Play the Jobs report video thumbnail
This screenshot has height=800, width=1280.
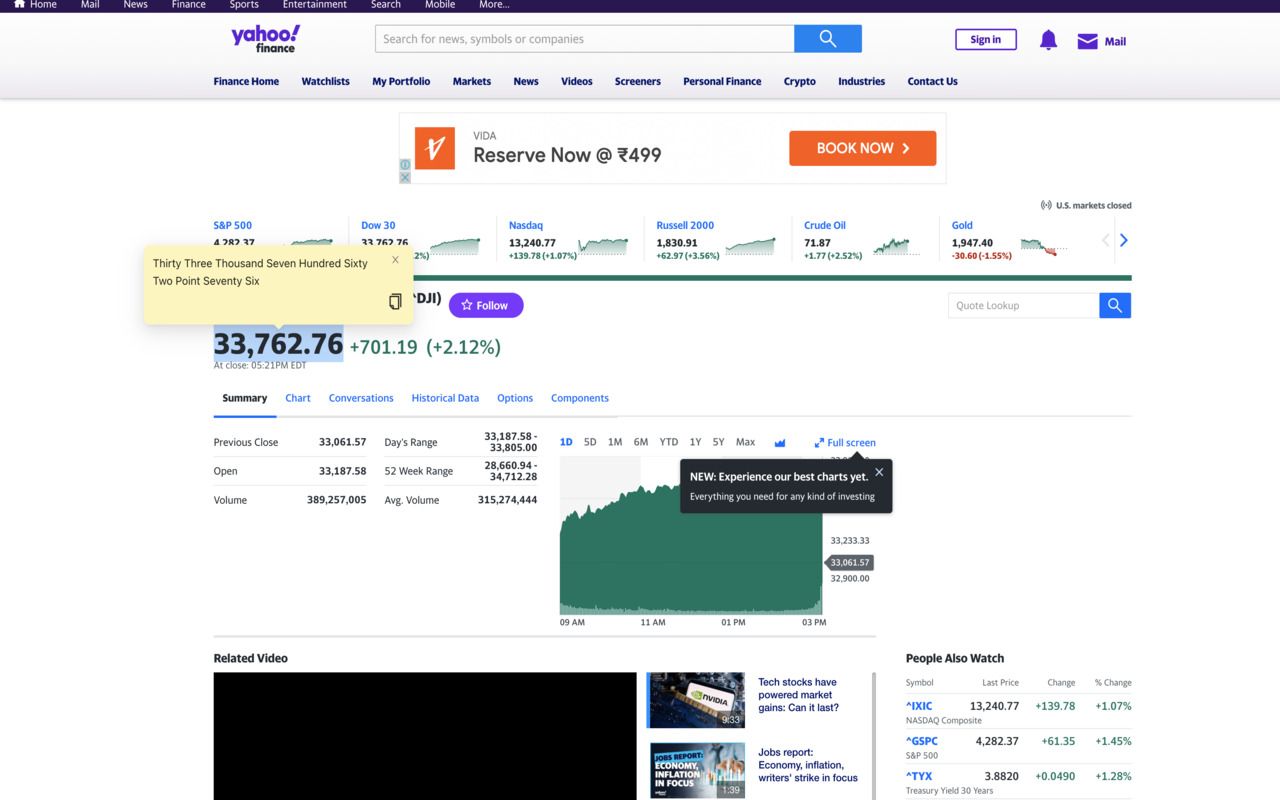coord(696,770)
